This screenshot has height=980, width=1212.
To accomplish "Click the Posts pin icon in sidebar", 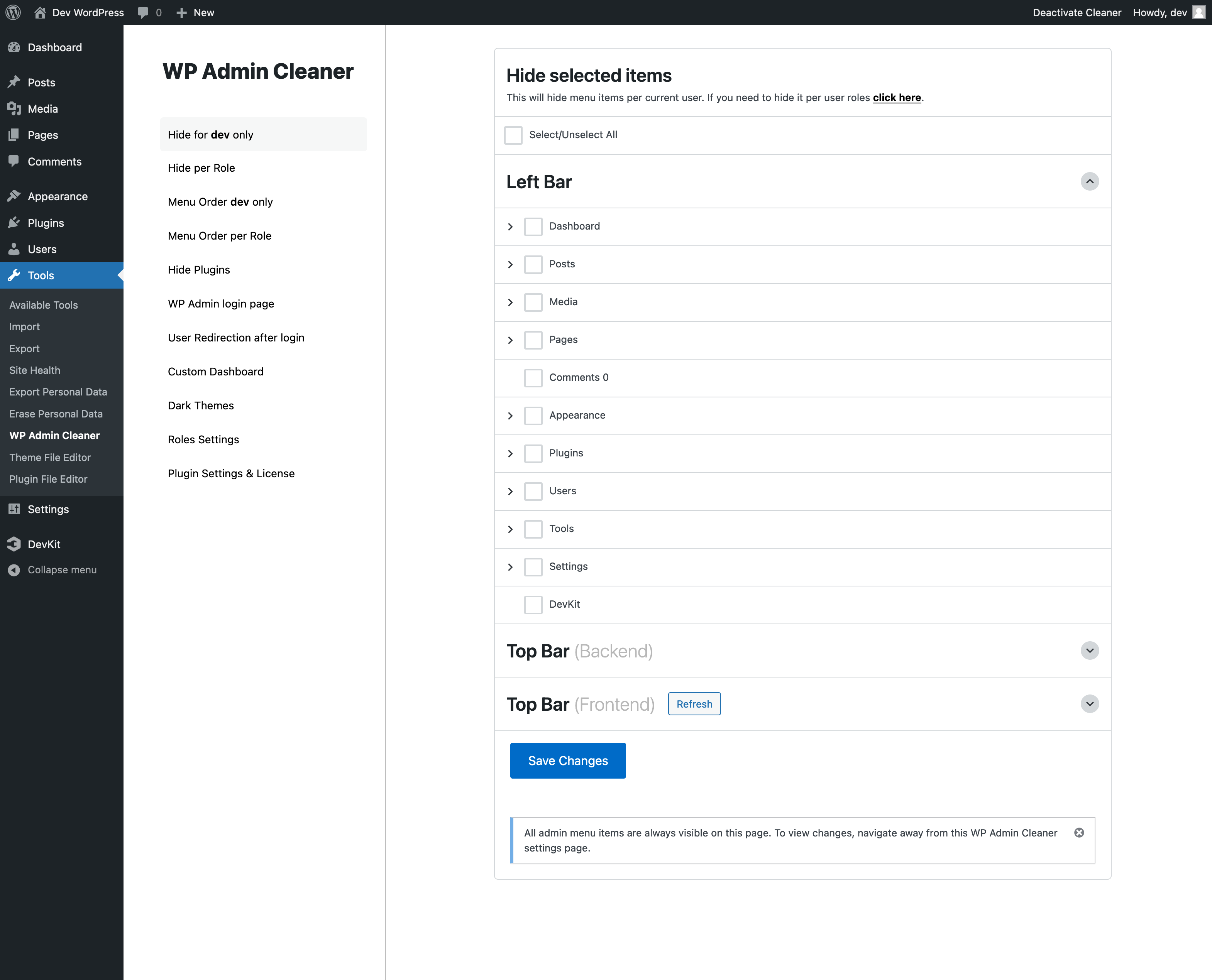I will click(x=14, y=83).
